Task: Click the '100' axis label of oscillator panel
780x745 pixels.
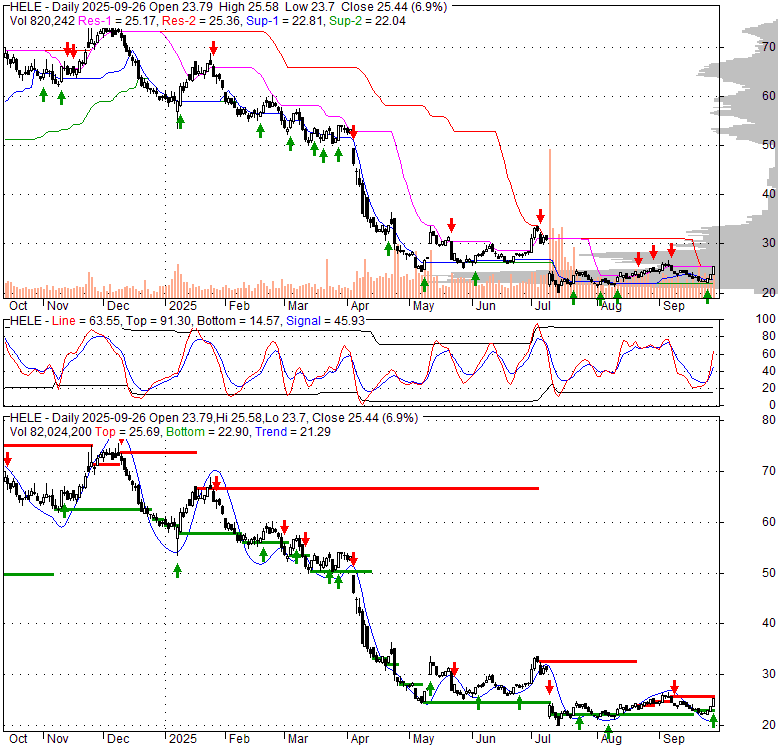Action: (766, 319)
